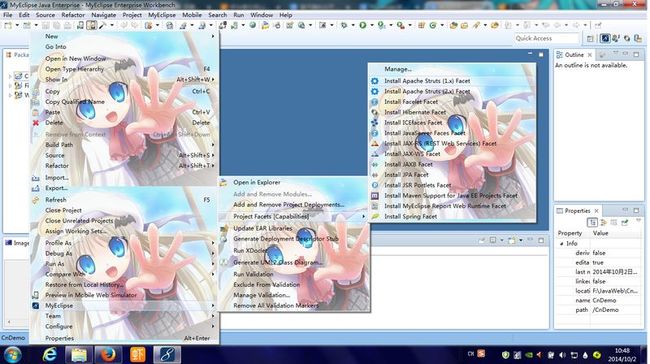This screenshot has width=650, height=364.
Task: Click the Update EAR Libraries icon
Action: pos(224,228)
